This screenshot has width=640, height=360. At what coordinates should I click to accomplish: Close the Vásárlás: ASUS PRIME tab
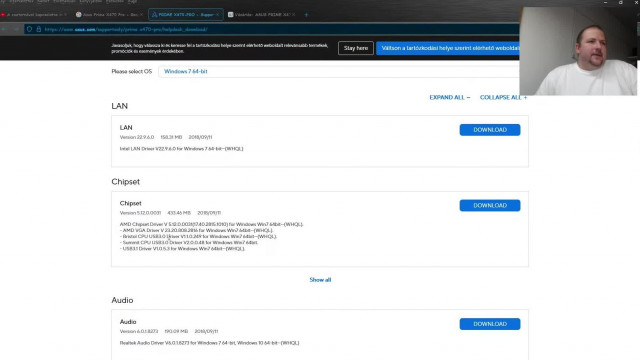click(x=293, y=15)
